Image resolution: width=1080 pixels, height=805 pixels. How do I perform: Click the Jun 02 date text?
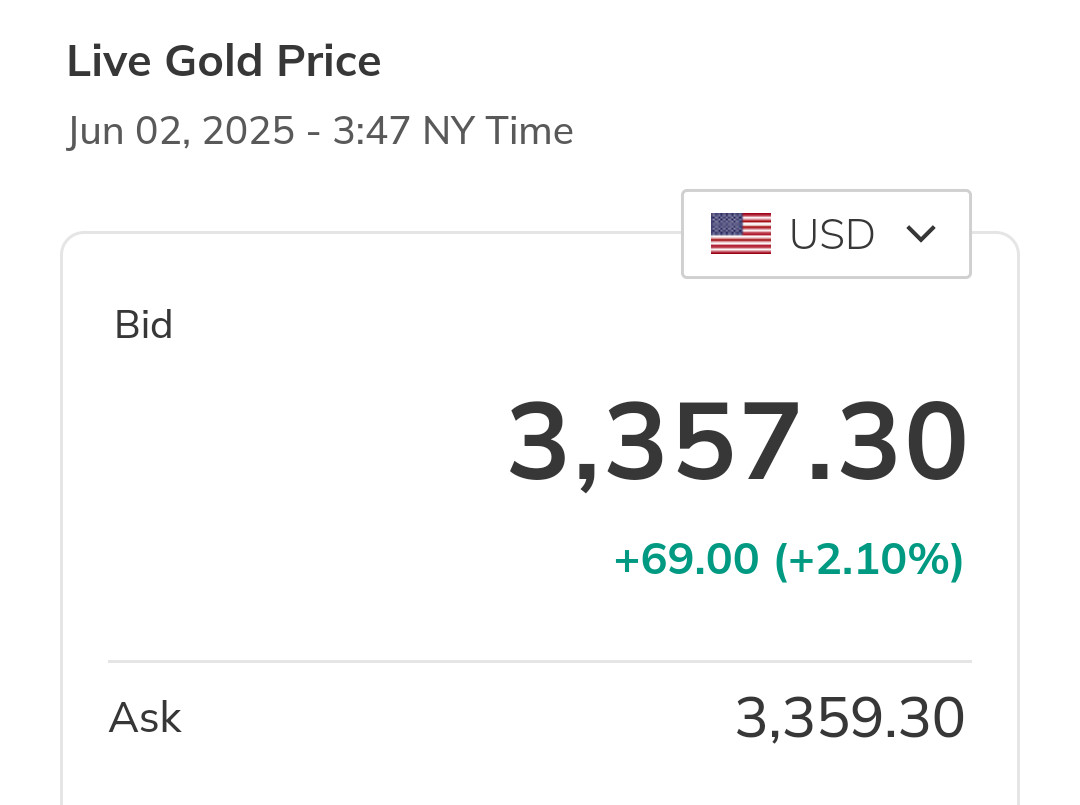[x=127, y=131]
